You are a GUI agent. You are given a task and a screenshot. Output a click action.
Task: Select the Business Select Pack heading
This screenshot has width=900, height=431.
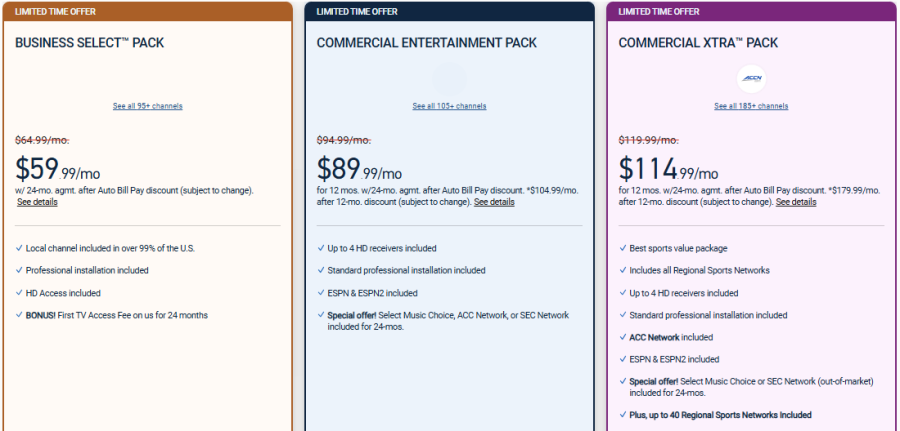pos(90,43)
